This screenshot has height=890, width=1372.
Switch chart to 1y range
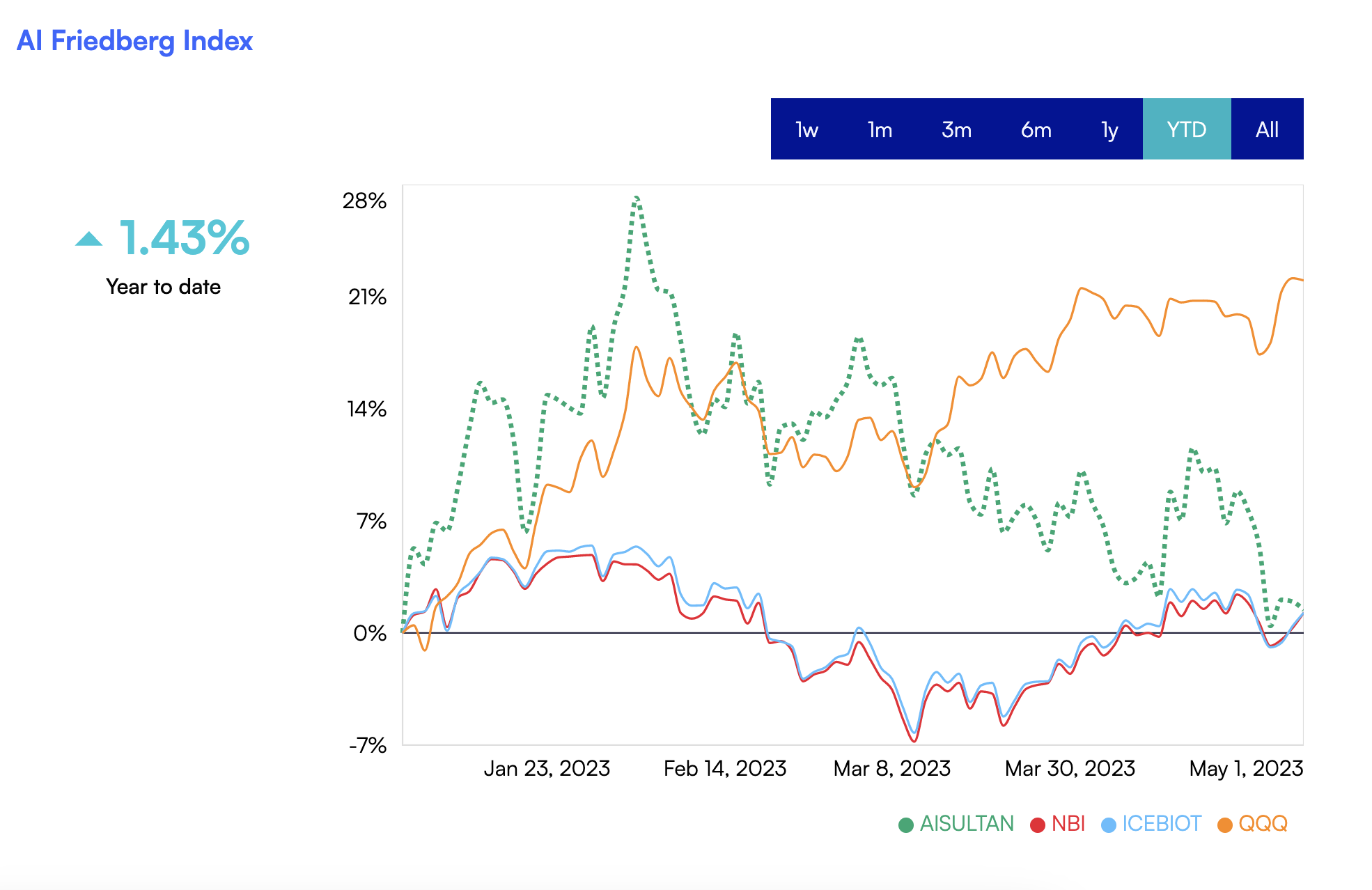coord(1109,130)
